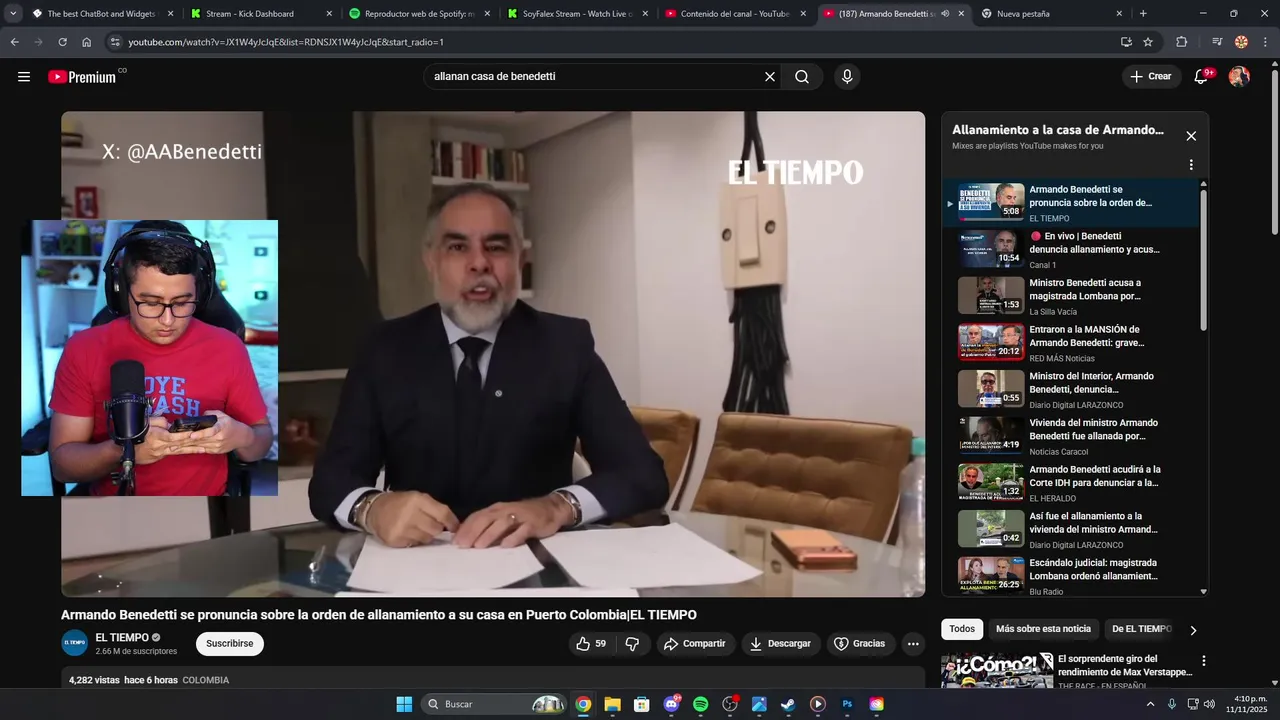Open the Chrome profile avatar
Image resolution: width=1280 pixels, height=720 pixels.
tap(1241, 42)
